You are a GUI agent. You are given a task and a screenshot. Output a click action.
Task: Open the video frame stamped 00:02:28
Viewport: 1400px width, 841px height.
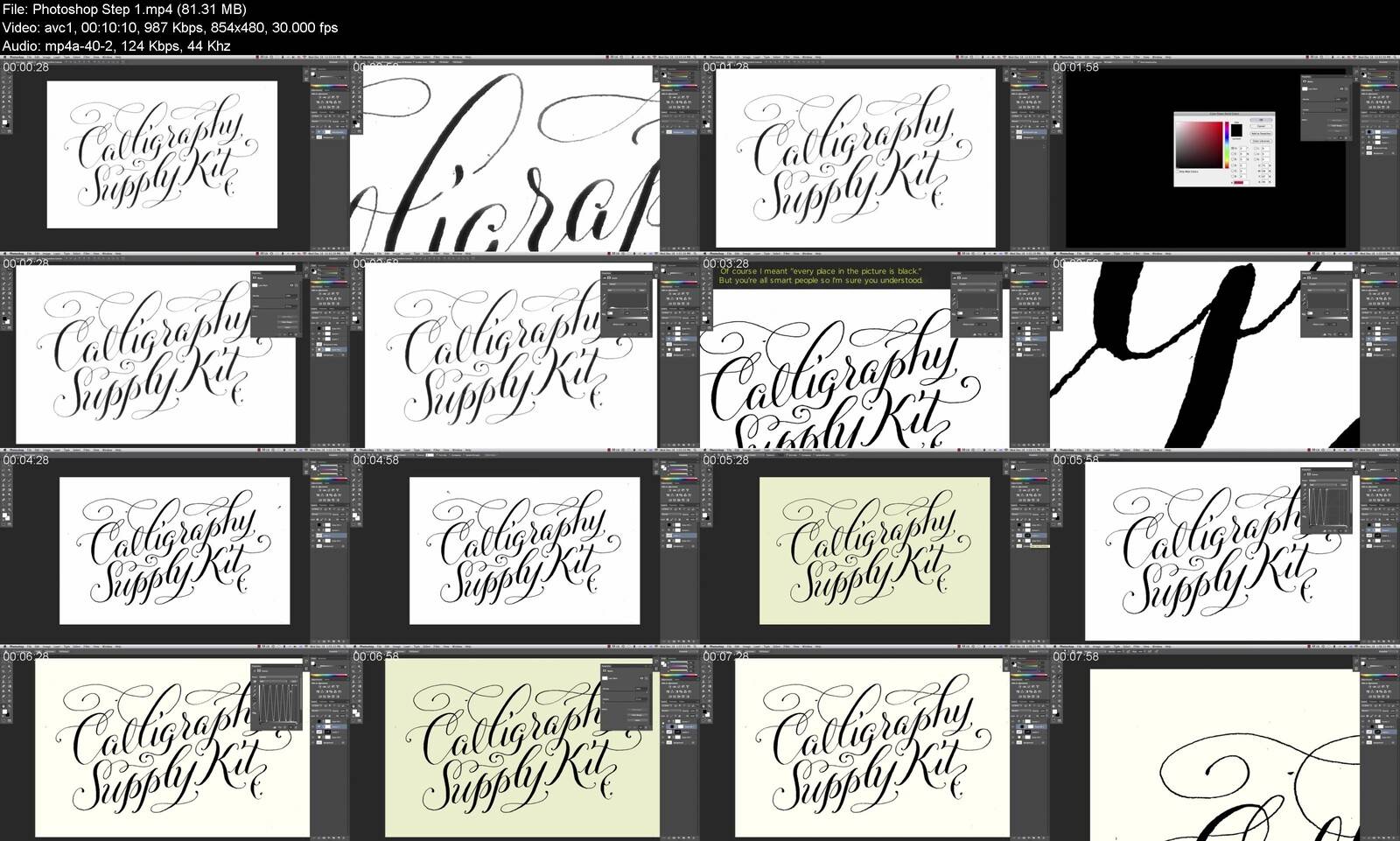175,350
